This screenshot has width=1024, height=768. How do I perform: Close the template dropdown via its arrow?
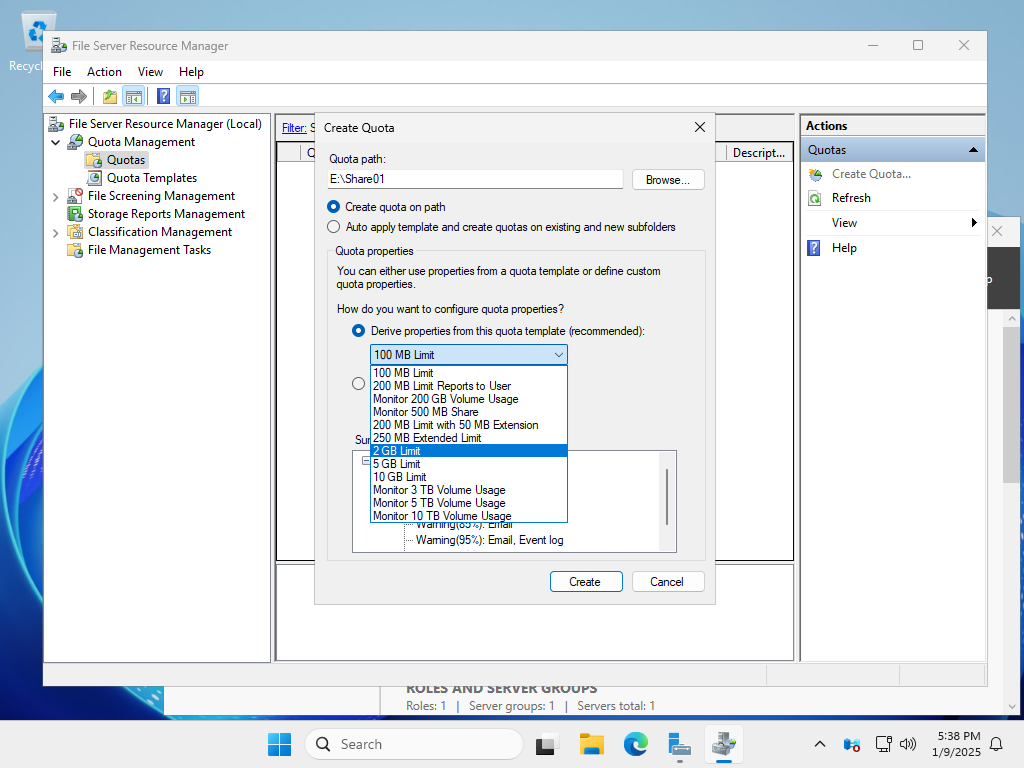coord(558,355)
